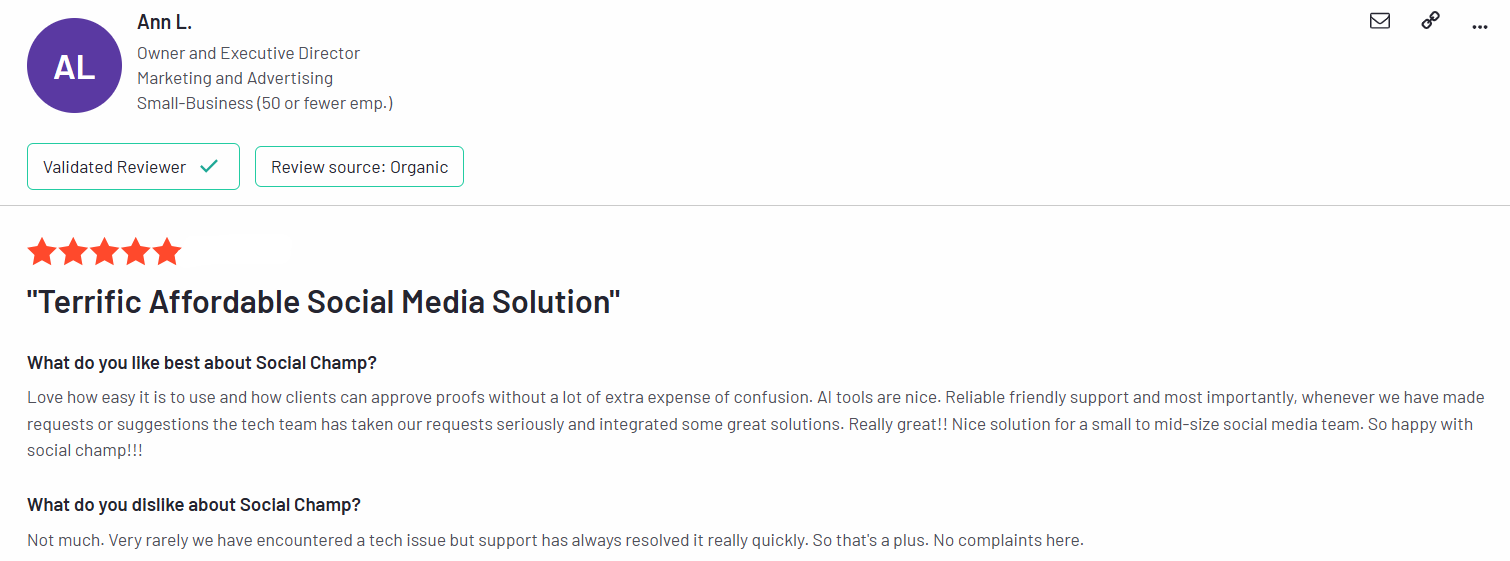Click the Small-Business company size text
Image resolution: width=1510 pixels, height=561 pixels.
click(265, 103)
